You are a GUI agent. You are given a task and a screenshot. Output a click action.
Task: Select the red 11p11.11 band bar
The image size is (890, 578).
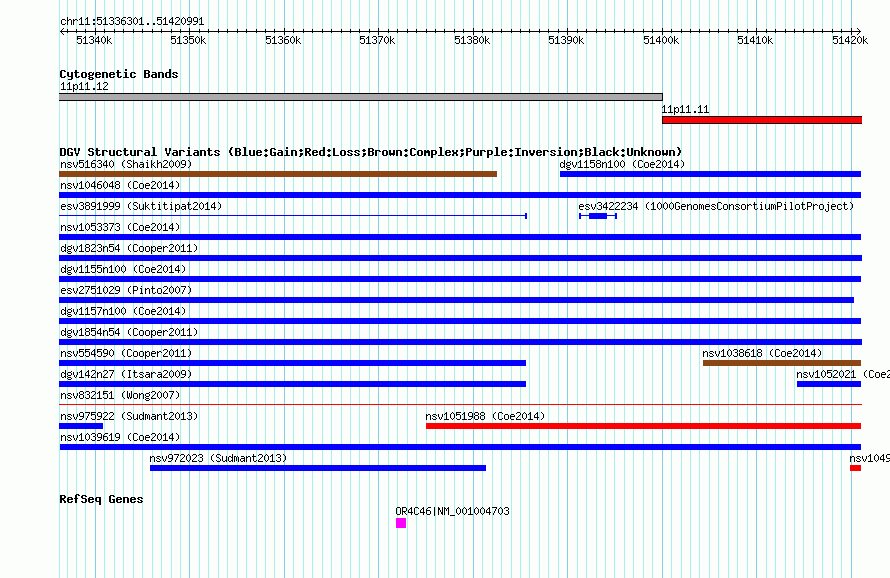(x=762, y=120)
